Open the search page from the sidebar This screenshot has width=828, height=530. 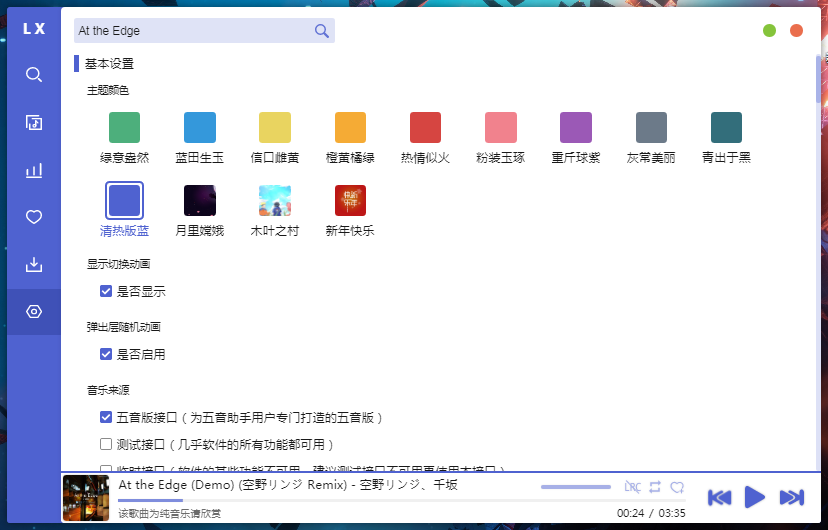point(34,74)
